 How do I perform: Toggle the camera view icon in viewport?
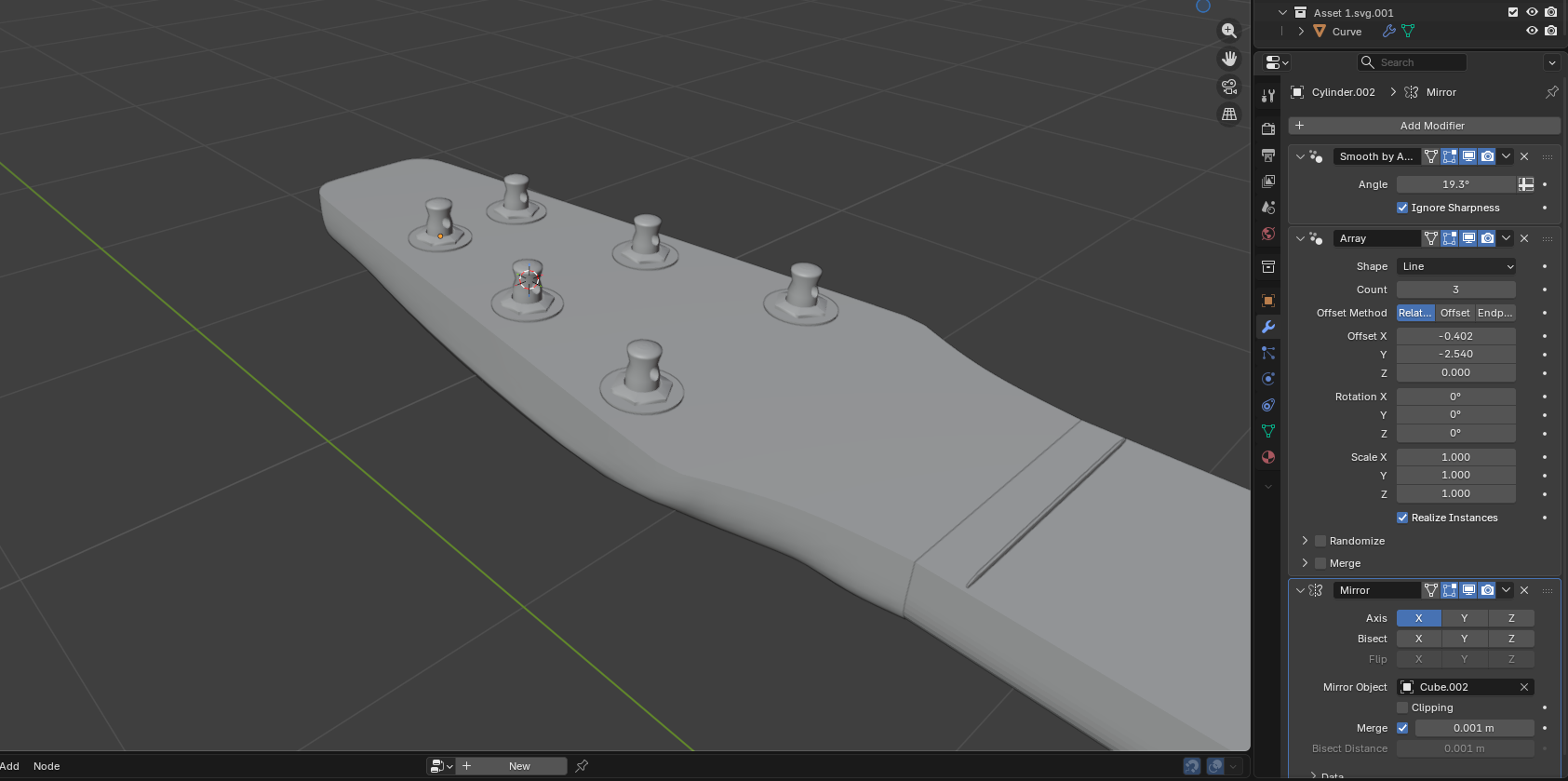tap(1229, 87)
